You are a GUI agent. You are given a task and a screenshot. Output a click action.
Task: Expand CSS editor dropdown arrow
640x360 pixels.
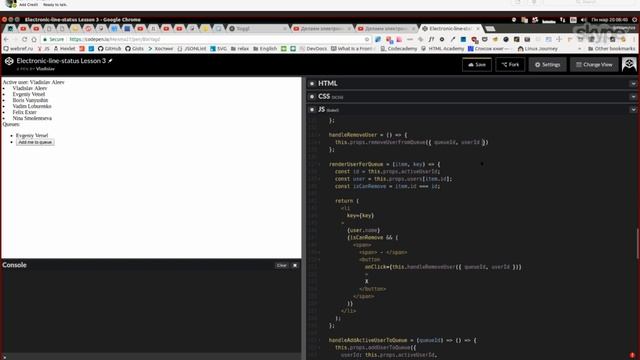tap(633, 97)
